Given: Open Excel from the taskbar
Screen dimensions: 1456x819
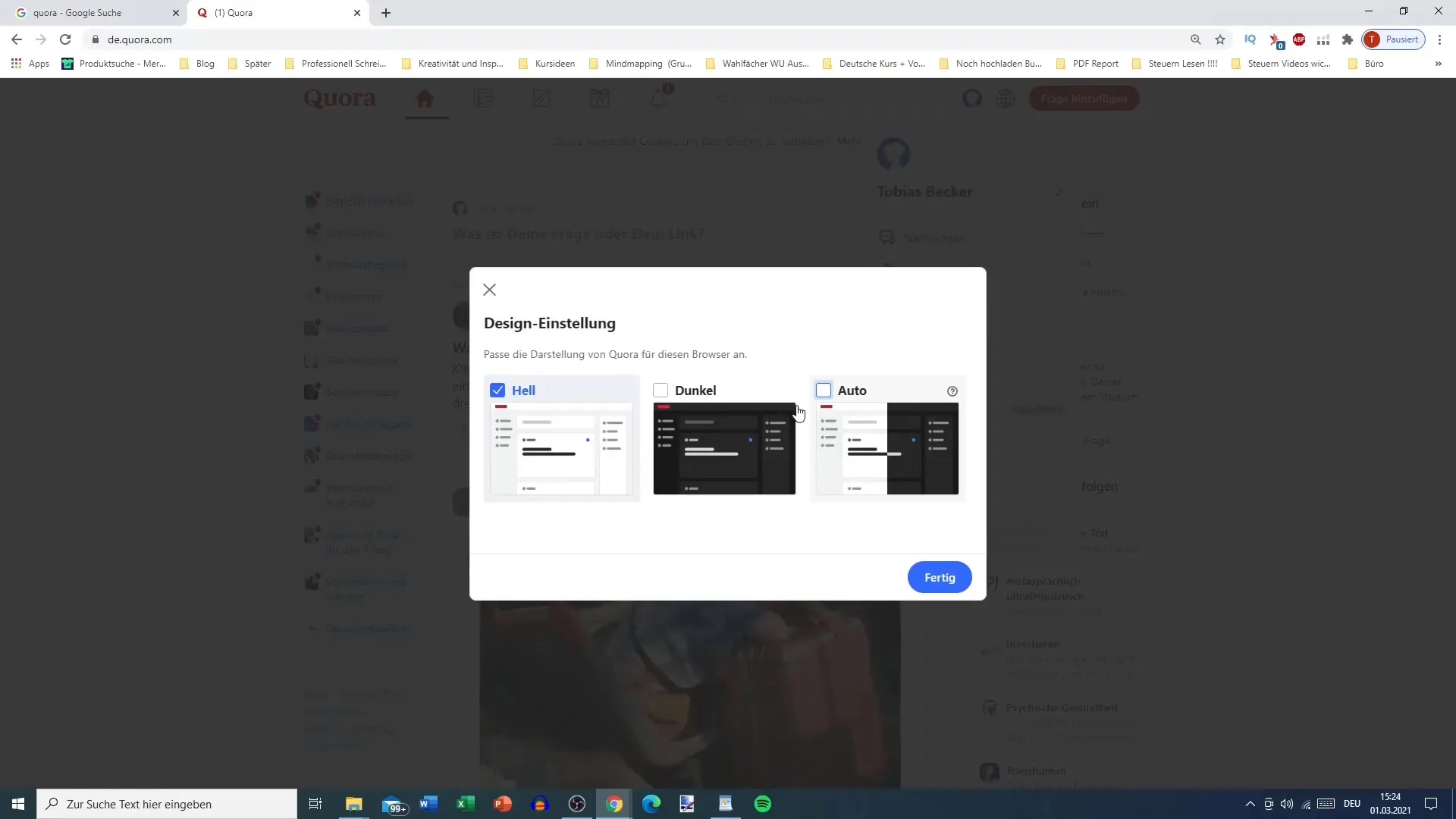Looking at the screenshot, I should click(x=466, y=804).
